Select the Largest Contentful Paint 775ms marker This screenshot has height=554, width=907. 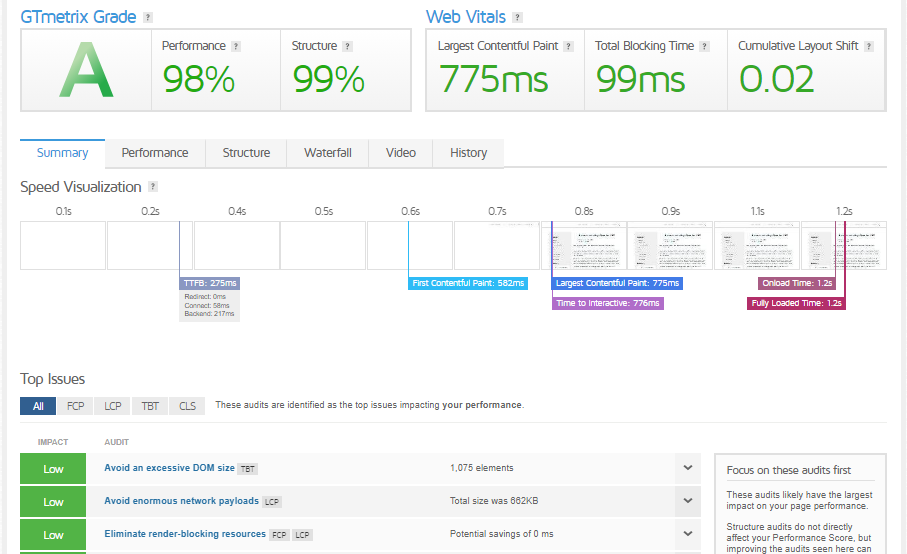pyautogui.click(x=617, y=283)
